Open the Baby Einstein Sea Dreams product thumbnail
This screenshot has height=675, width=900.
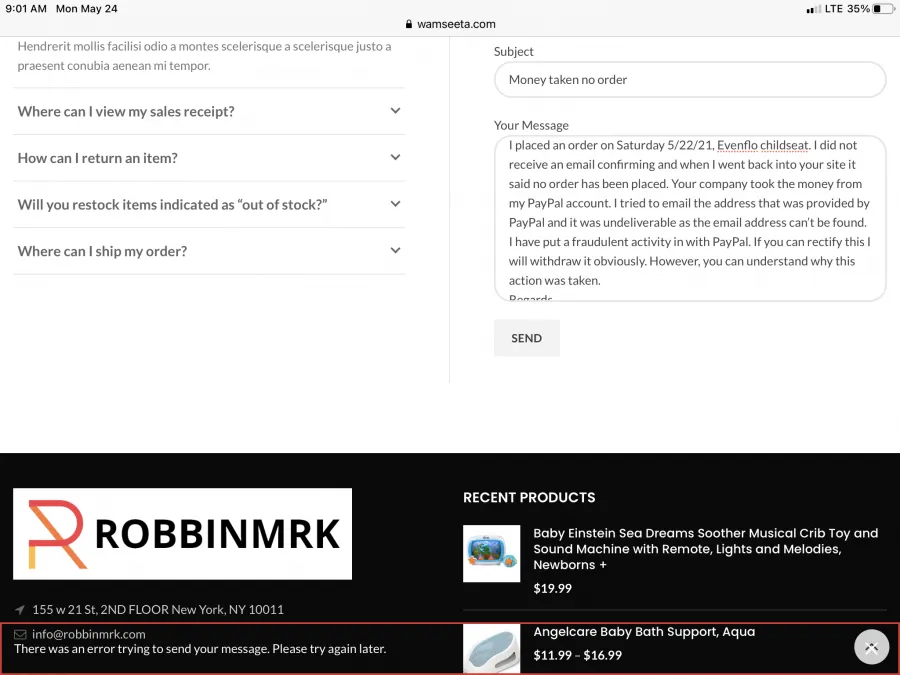(491, 553)
